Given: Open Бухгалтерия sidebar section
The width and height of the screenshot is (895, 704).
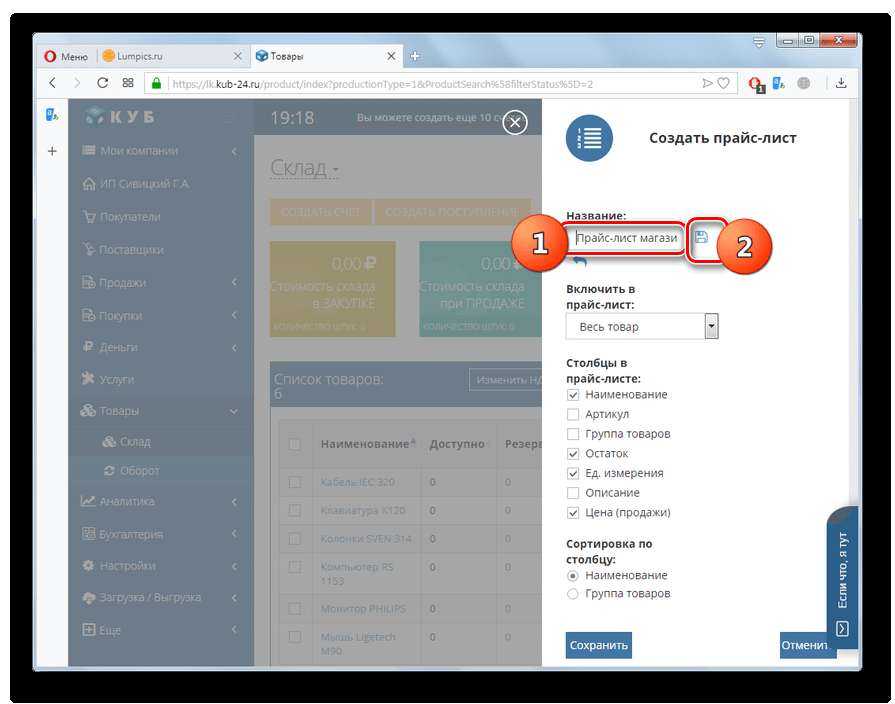Looking at the screenshot, I should tap(161, 534).
